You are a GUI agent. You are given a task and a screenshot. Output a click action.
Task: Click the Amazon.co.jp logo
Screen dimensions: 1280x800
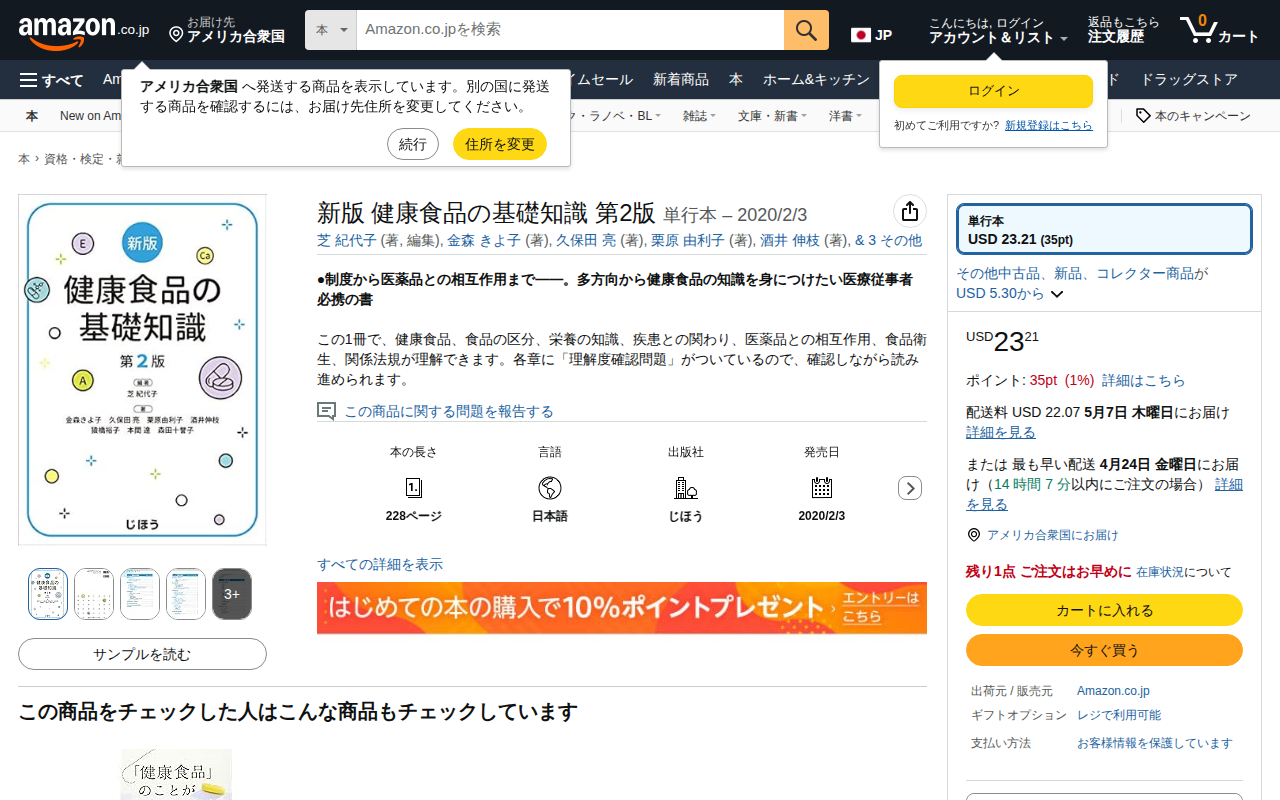coord(84,31)
